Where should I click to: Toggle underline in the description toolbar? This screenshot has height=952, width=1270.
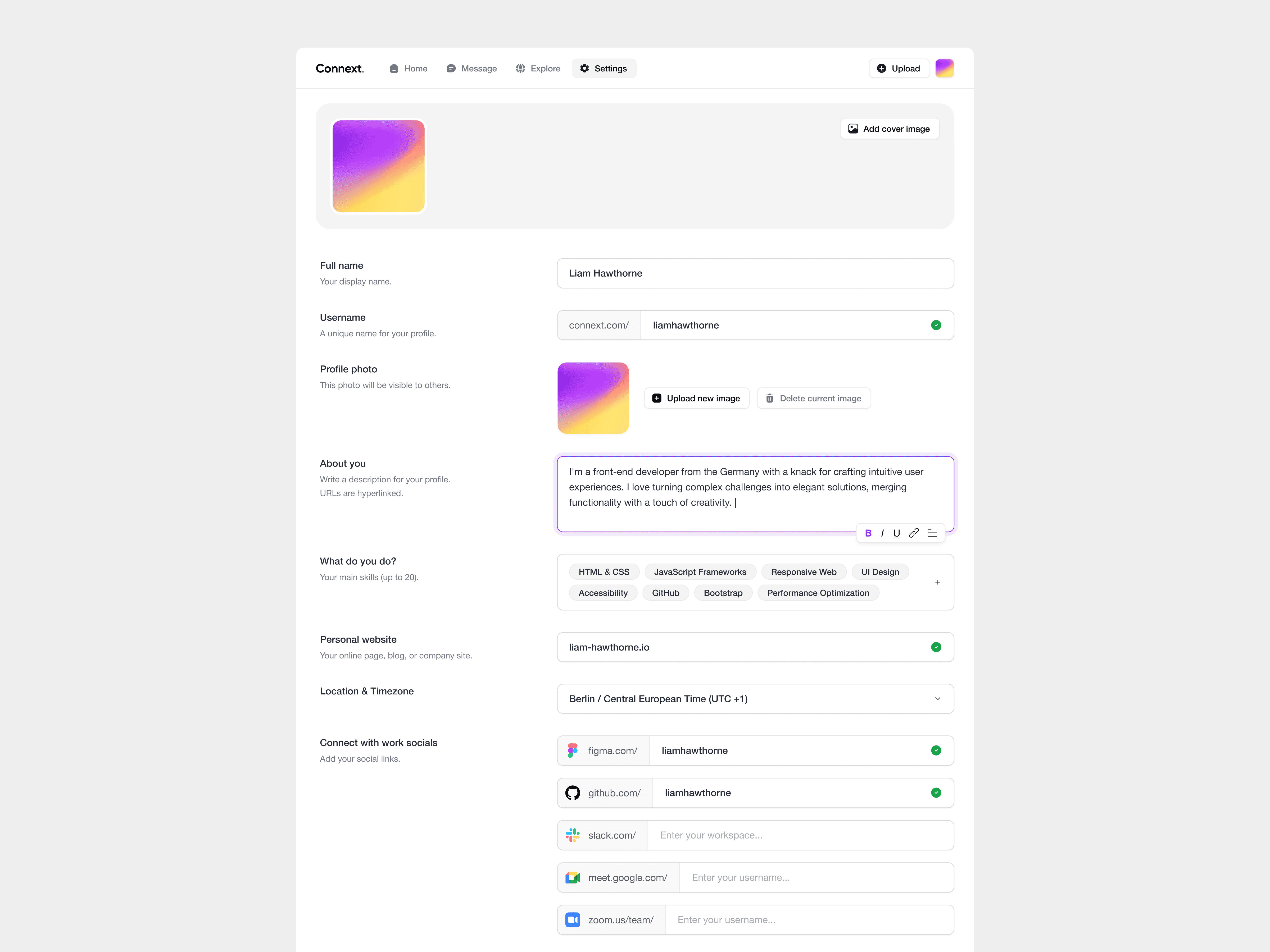897,533
